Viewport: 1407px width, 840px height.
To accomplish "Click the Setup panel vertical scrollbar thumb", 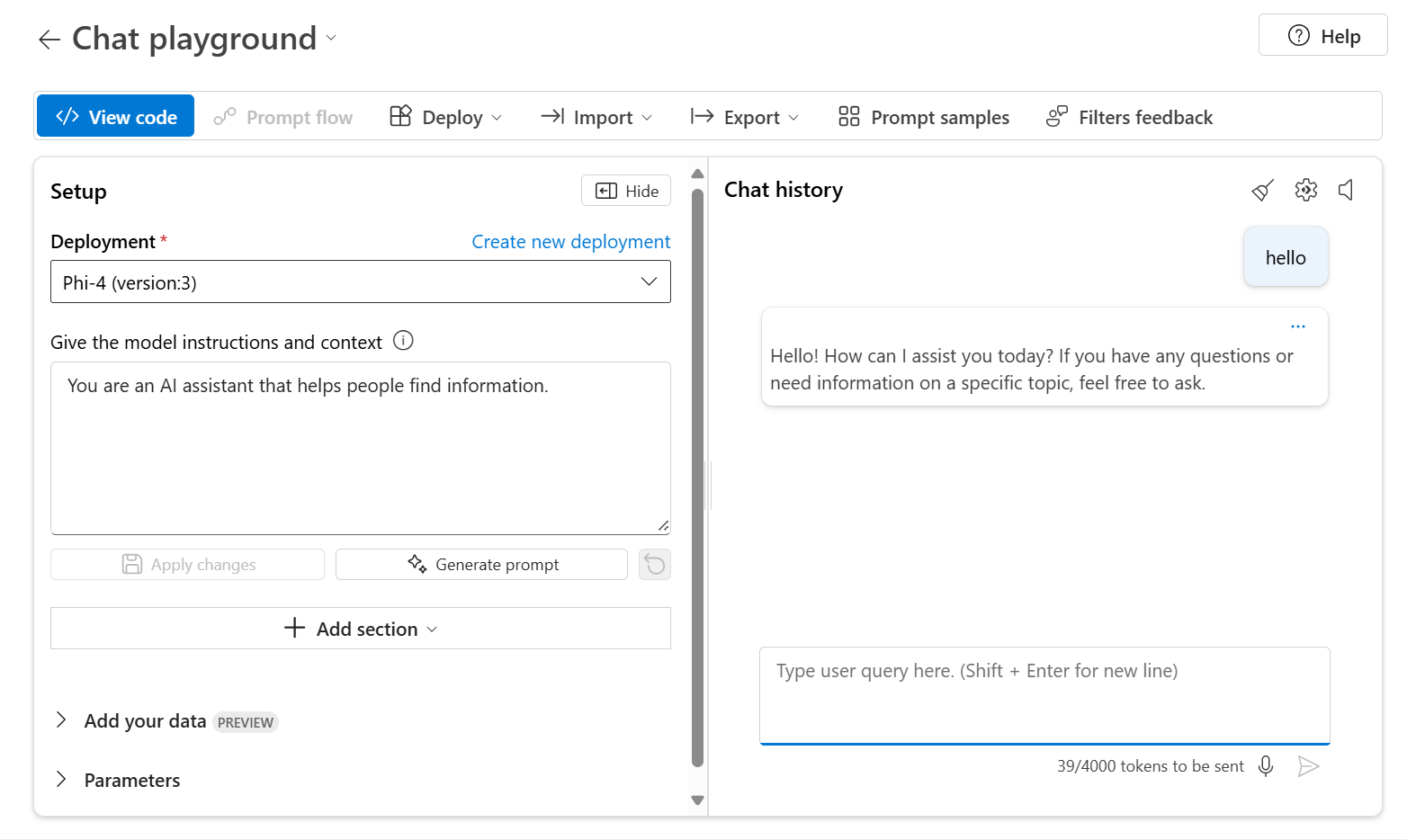I will [697, 478].
